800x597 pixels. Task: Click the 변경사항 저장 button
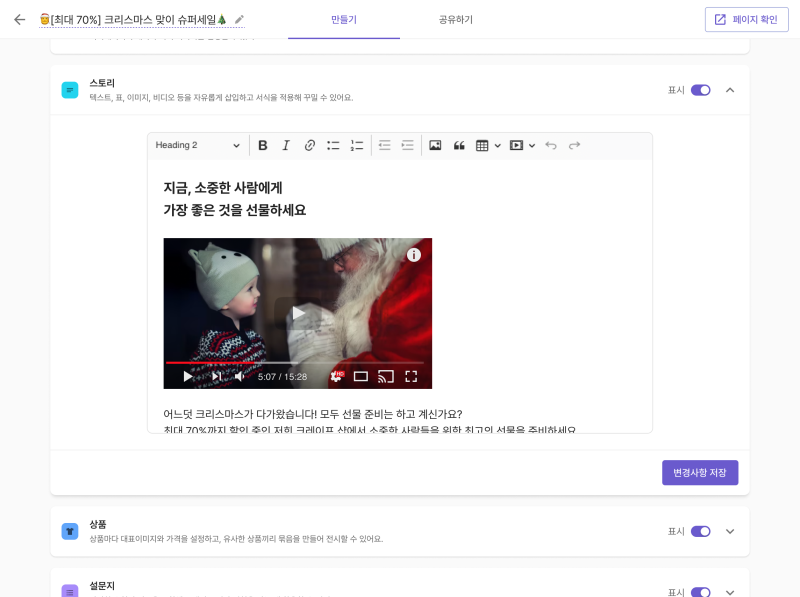pos(700,472)
